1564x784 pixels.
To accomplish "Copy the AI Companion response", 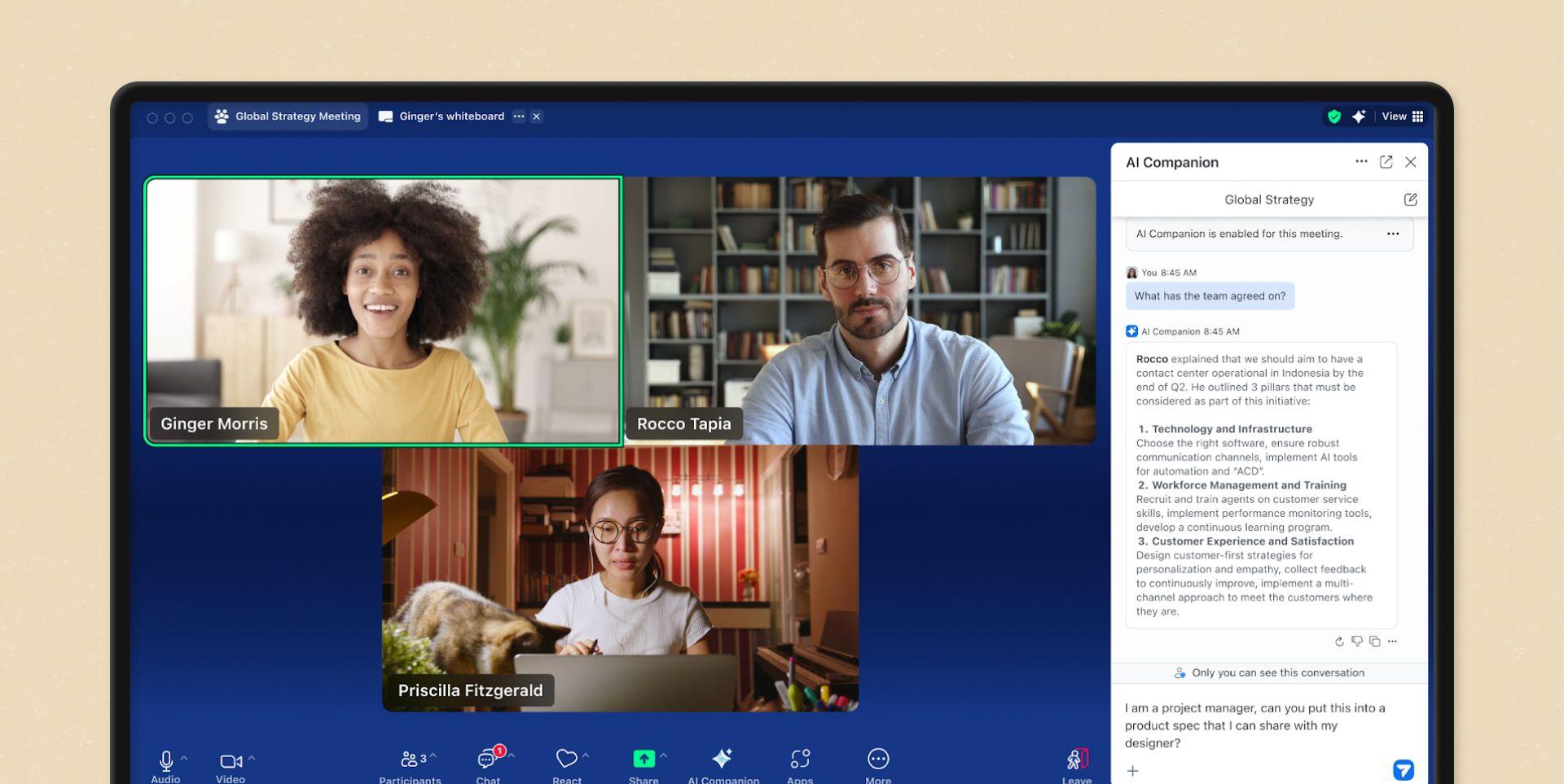I will 1375,642.
